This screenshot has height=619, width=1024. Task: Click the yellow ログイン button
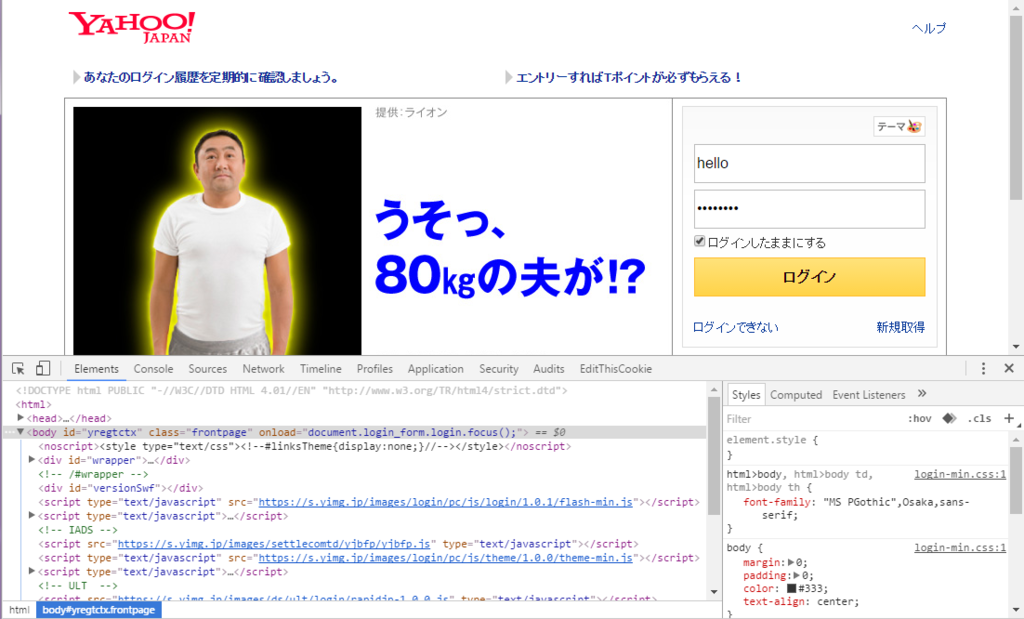pyautogui.click(x=809, y=277)
